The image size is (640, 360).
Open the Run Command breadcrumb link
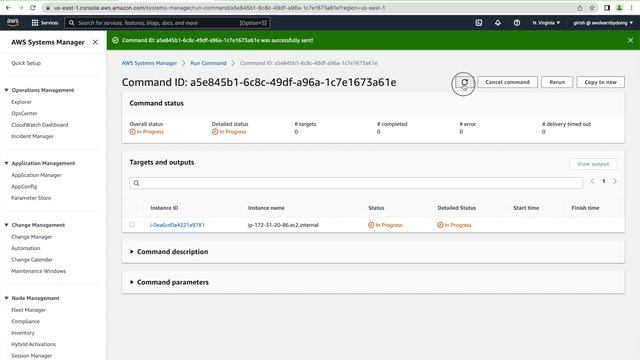pos(208,63)
